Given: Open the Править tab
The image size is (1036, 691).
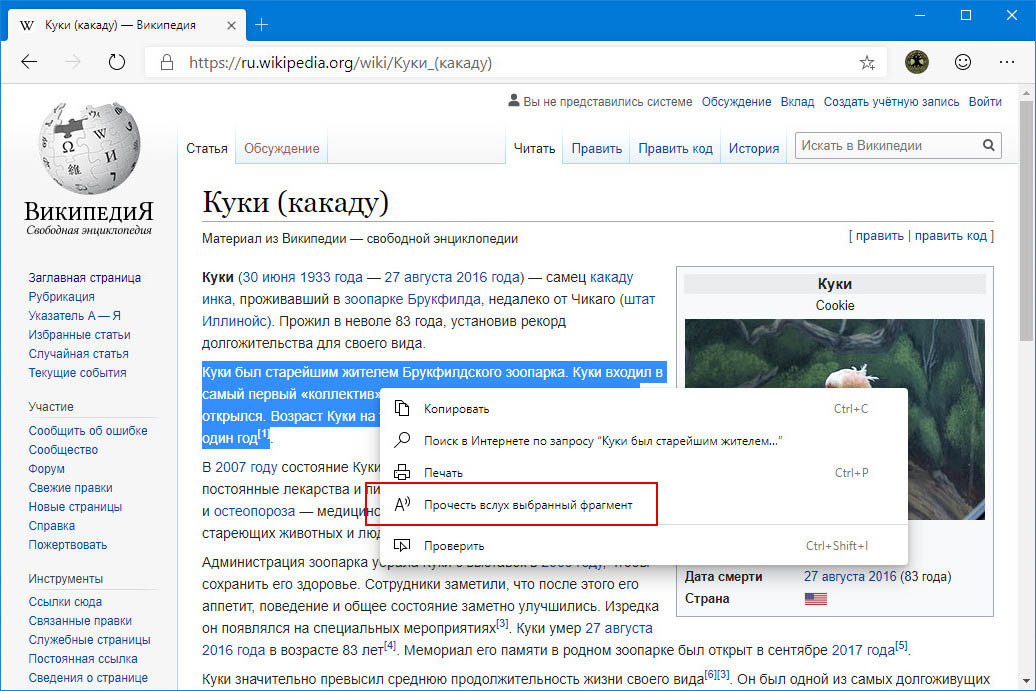Looking at the screenshot, I should click(x=597, y=149).
